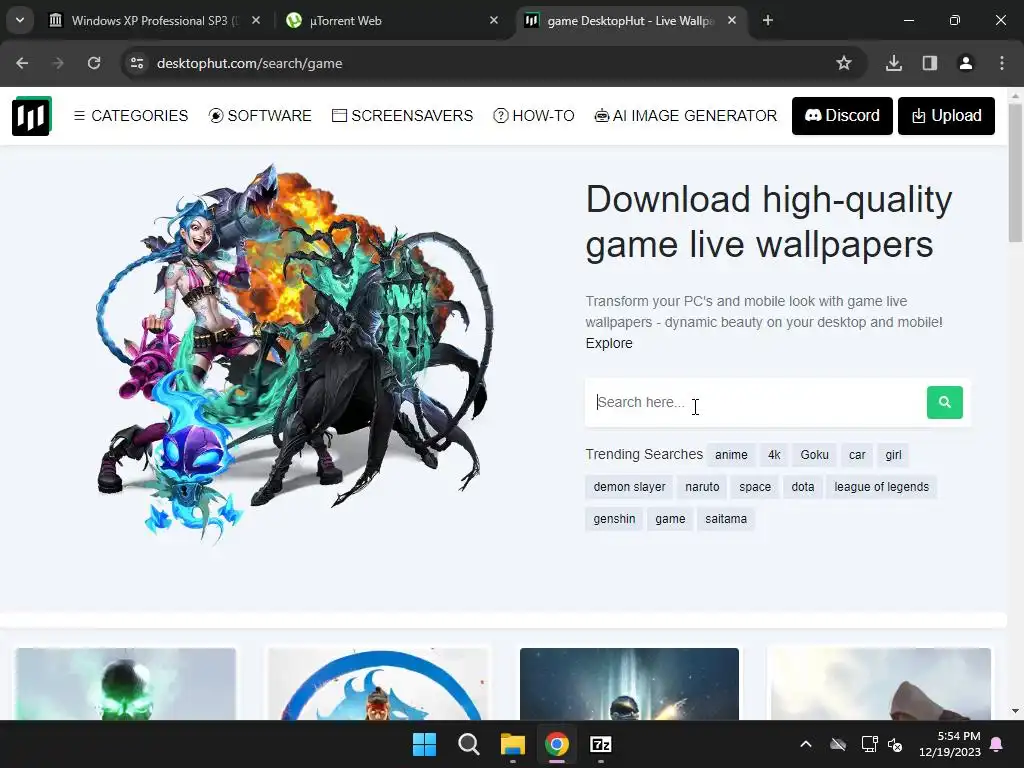The image size is (1024, 768).
Task: Select trending search 'Goku'
Action: click(x=814, y=455)
